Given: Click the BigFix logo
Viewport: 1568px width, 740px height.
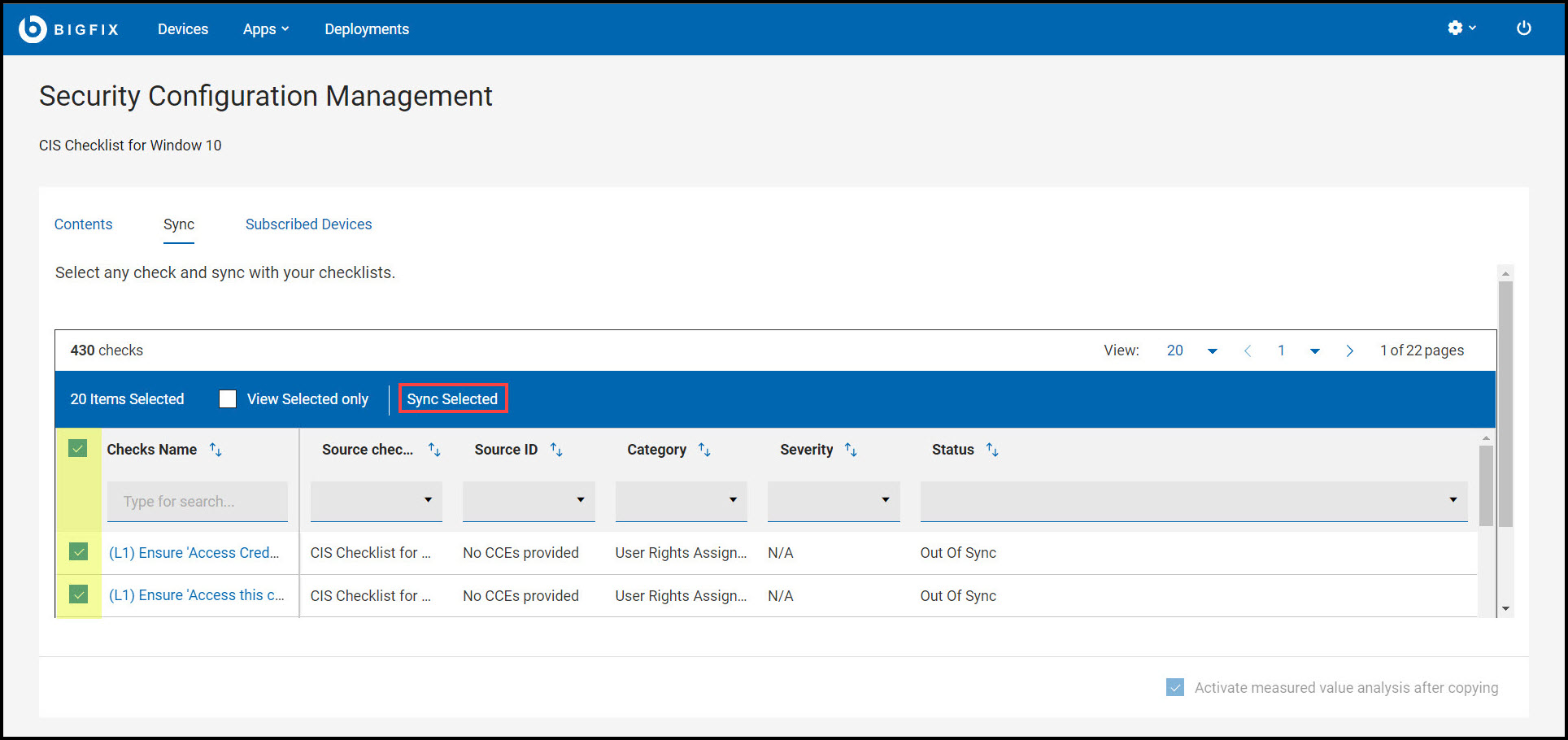Looking at the screenshot, I should point(69,28).
